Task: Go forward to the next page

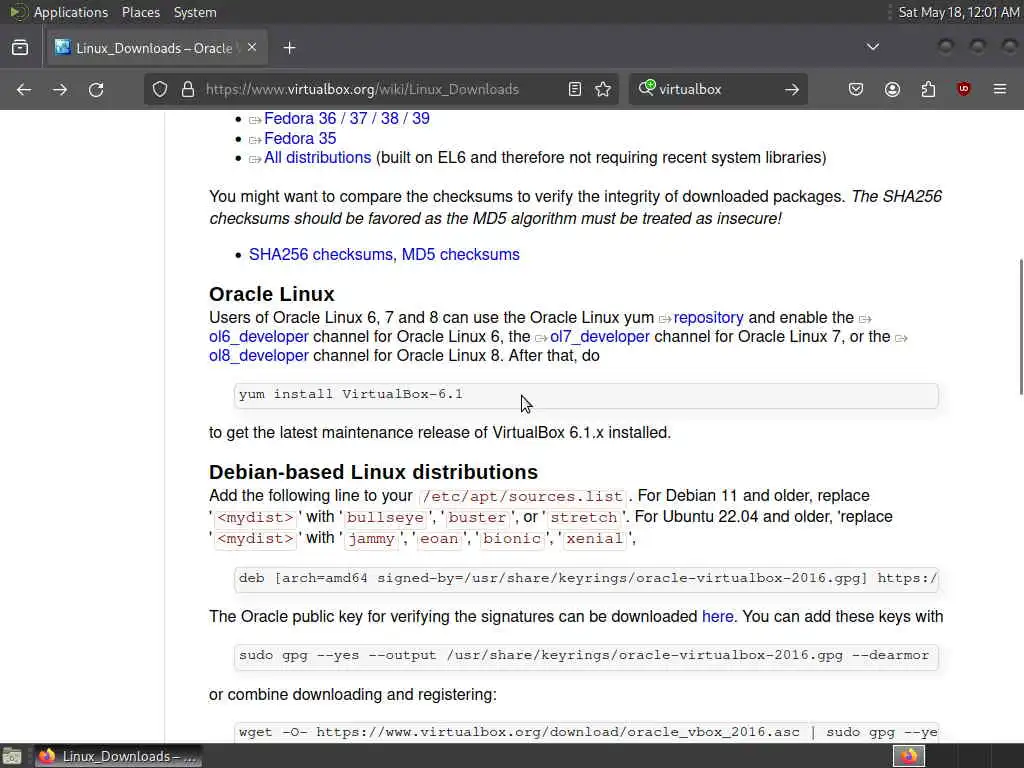Action: [x=60, y=89]
